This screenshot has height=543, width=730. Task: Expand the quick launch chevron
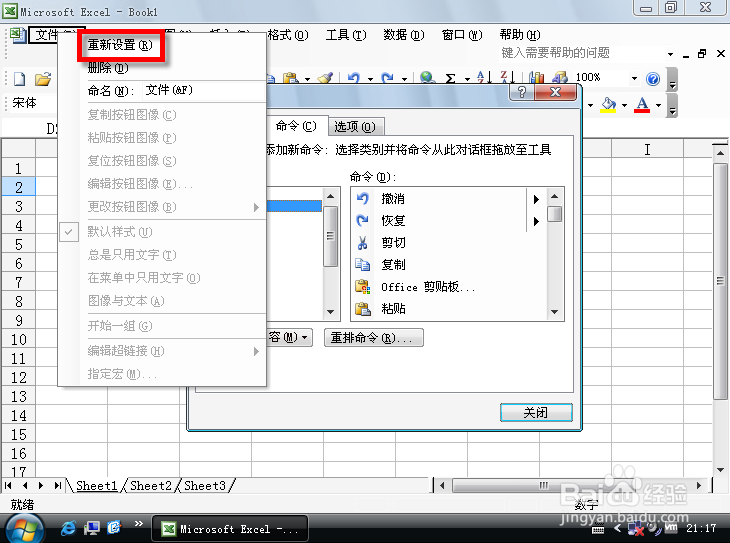[x=138, y=523]
